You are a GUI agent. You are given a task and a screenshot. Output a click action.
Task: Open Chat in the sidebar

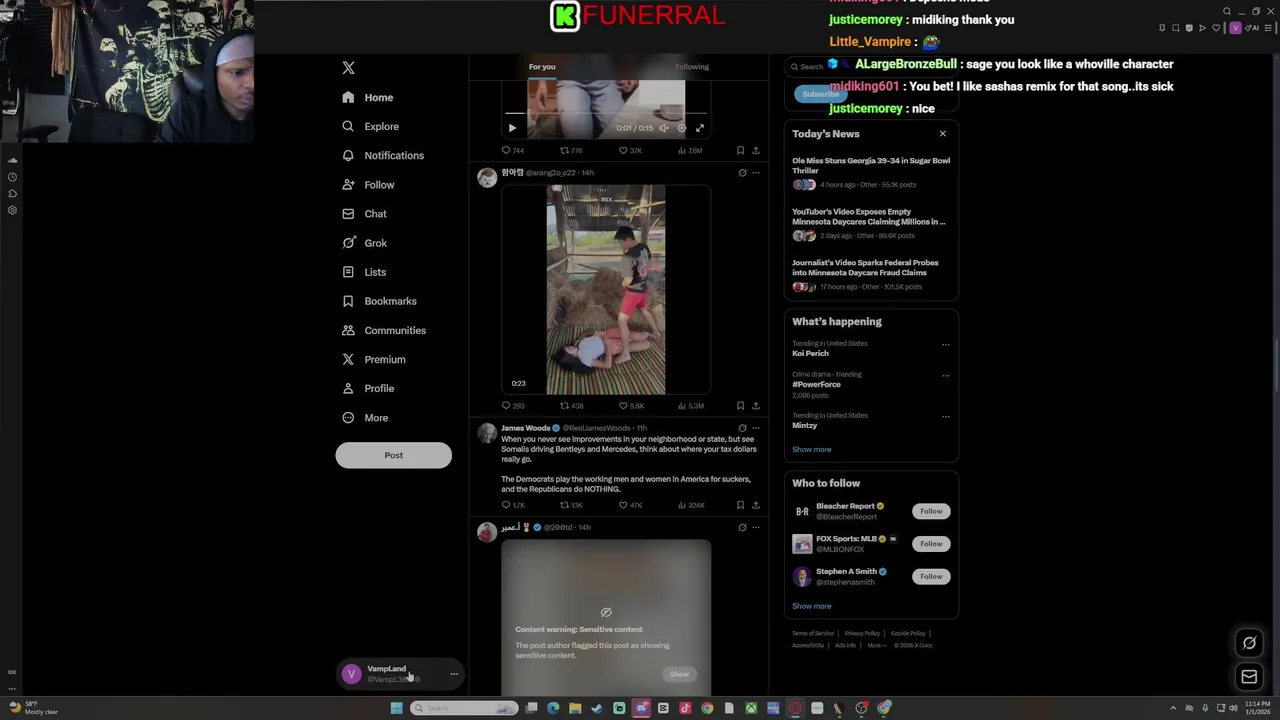point(364,213)
